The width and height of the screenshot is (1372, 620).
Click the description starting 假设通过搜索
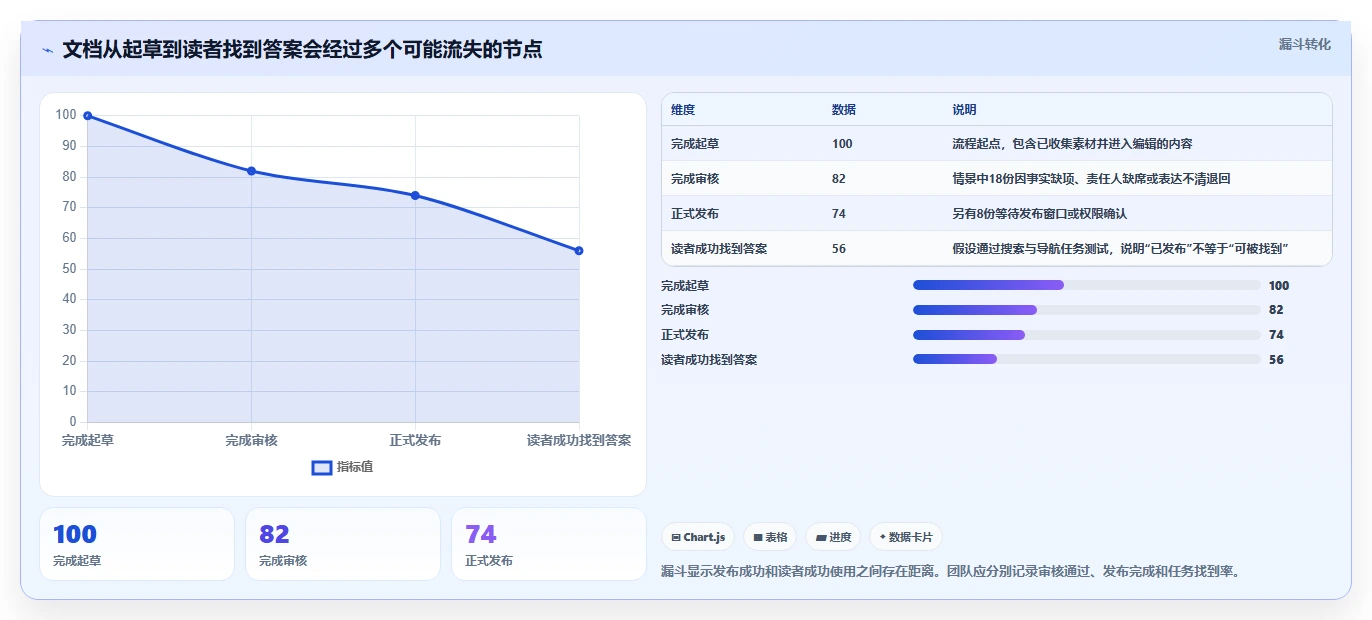(1120, 249)
